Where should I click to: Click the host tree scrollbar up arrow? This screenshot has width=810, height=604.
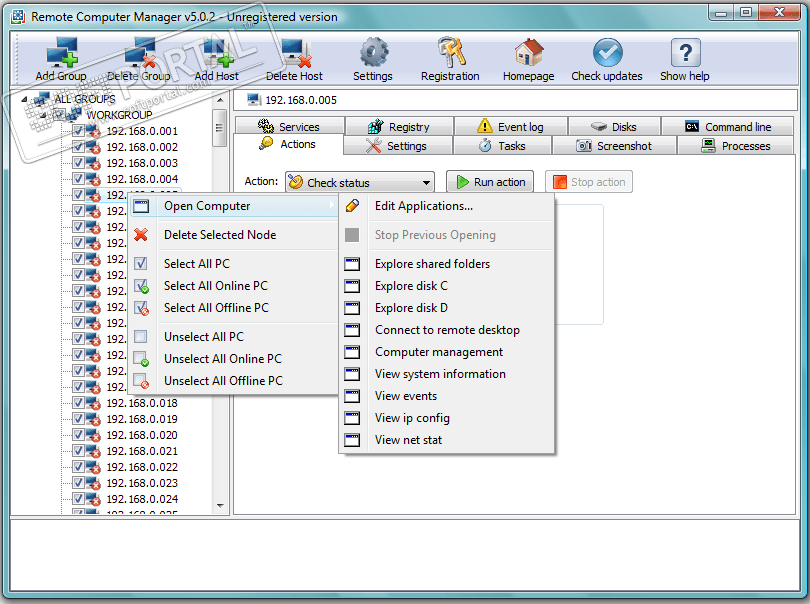tap(220, 100)
